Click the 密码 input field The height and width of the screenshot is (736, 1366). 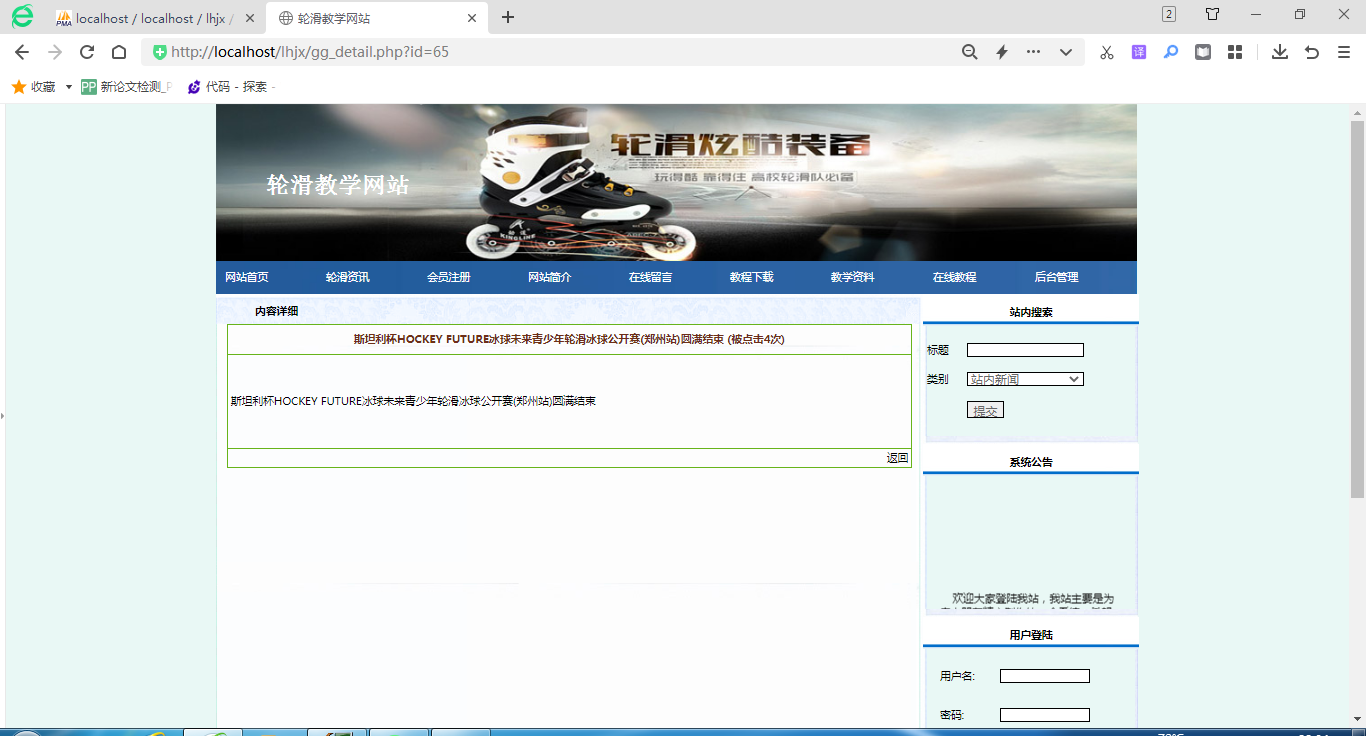pos(1045,715)
